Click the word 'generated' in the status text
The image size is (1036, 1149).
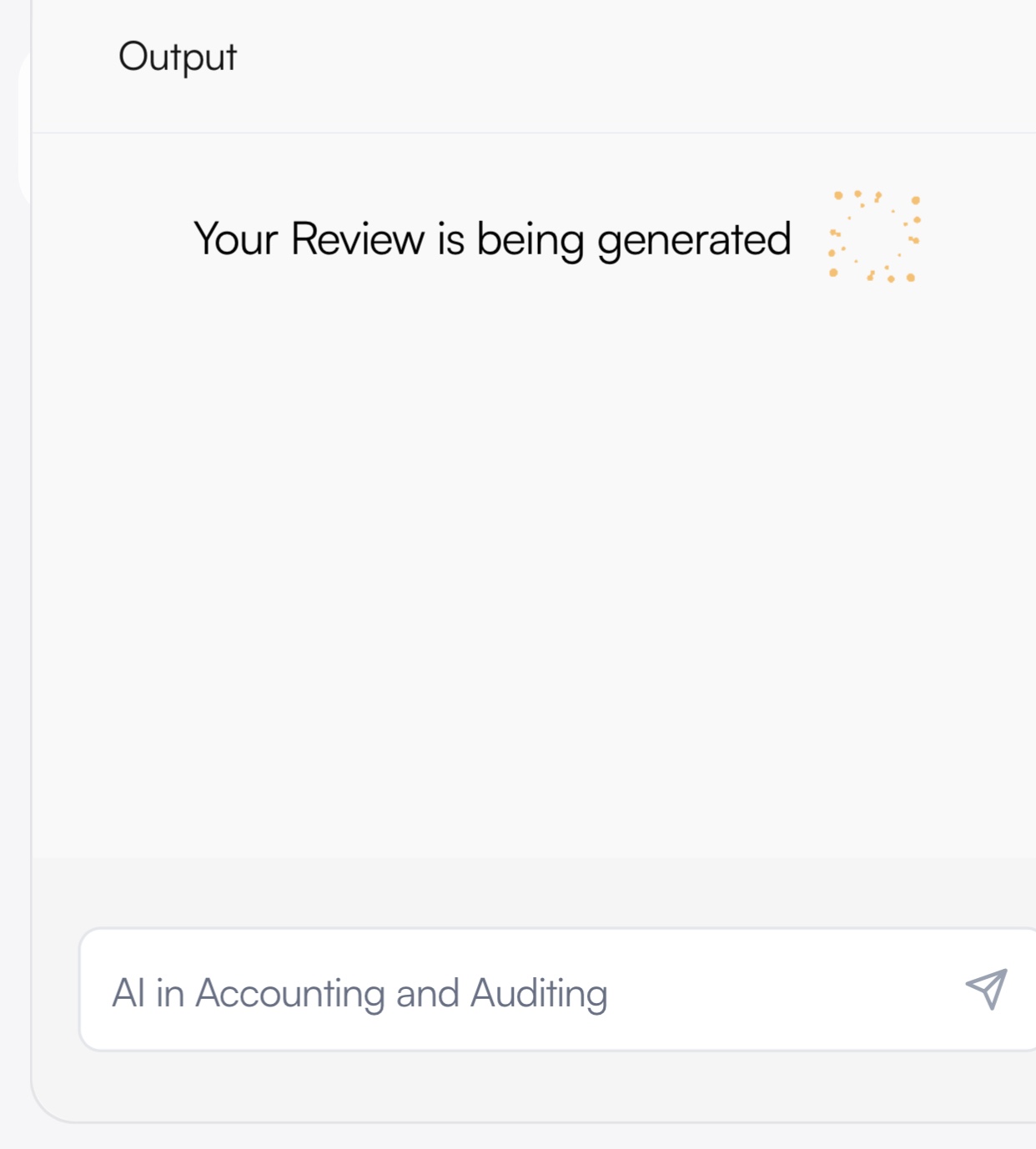coord(694,241)
